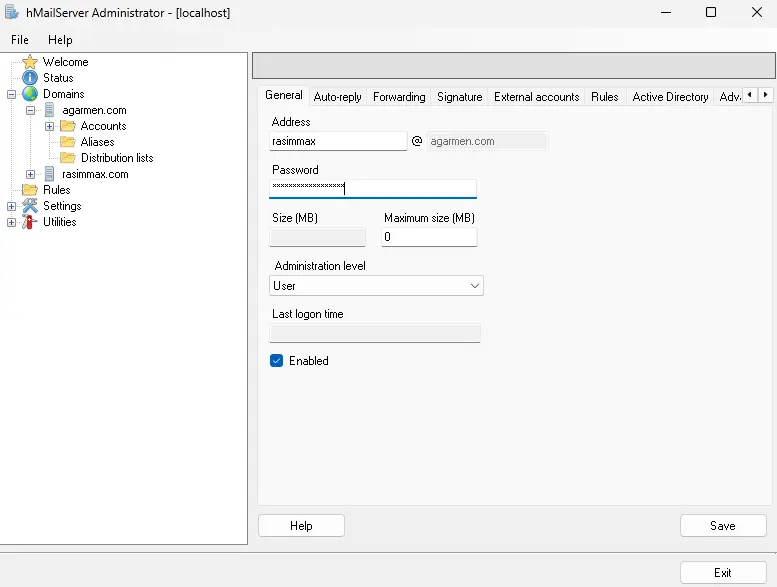Switch to the Signature tab
Image resolution: width=777 pixels, height=587 pixels.
pos(459,97)
